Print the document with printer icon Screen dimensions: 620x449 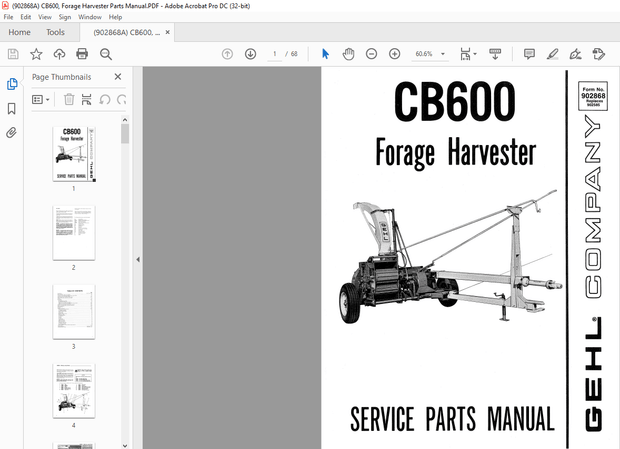tap(82, 54)
